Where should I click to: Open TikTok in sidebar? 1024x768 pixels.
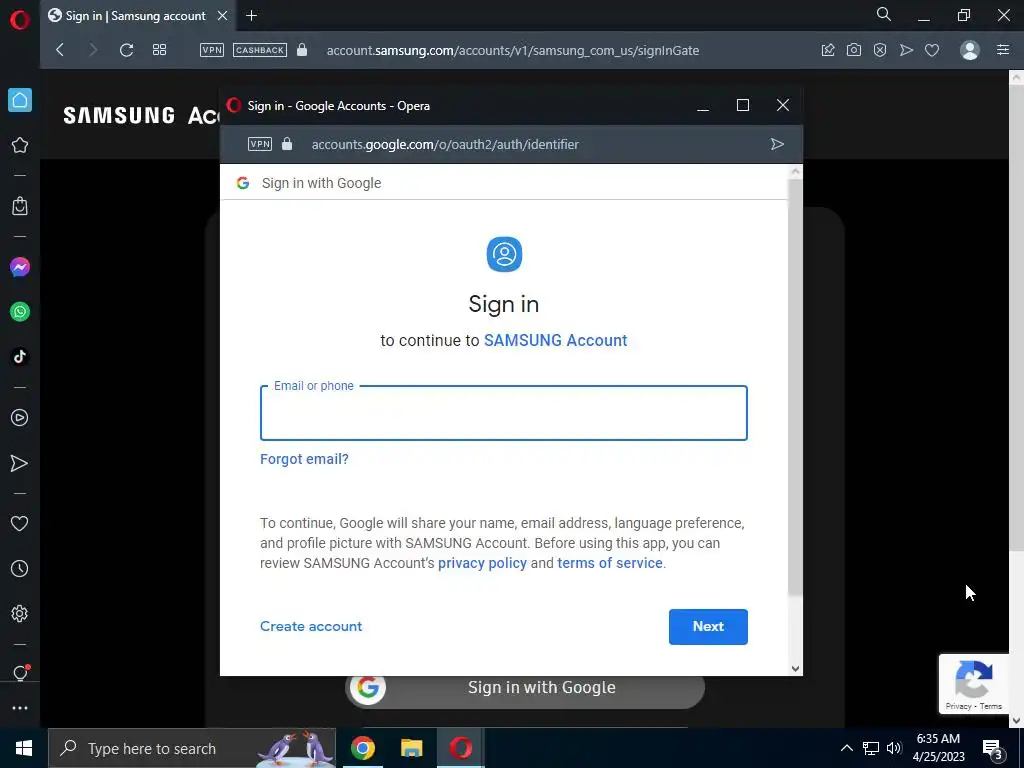coord(20,357)
